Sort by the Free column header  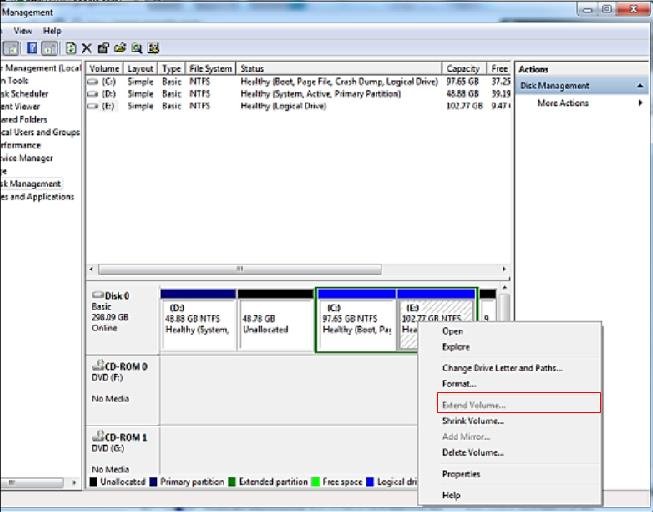point(499,69)
